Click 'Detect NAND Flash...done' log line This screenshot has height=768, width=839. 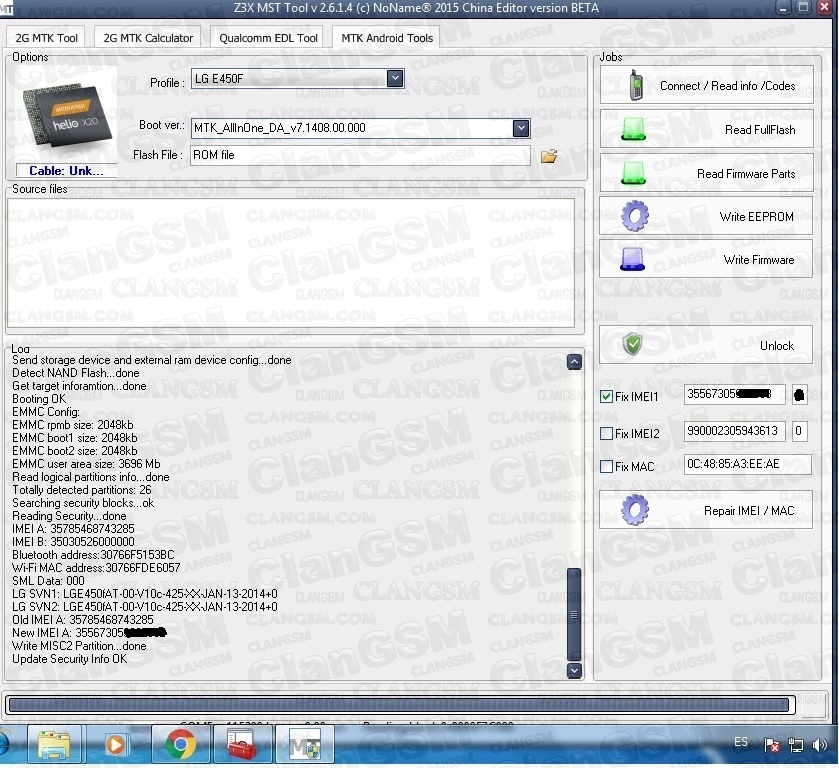click(75, 373)
